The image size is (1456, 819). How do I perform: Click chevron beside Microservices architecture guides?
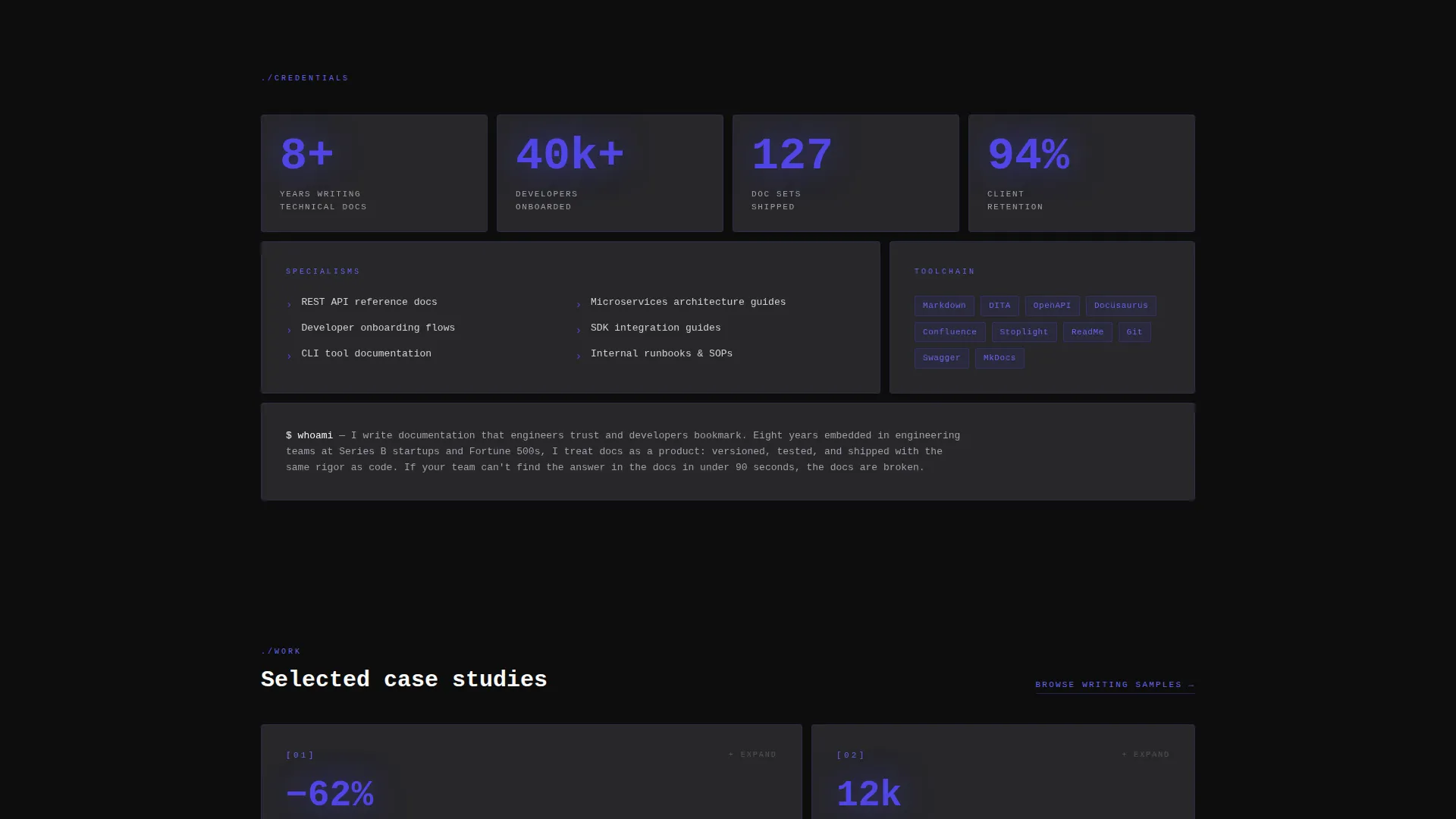(579, 305)
